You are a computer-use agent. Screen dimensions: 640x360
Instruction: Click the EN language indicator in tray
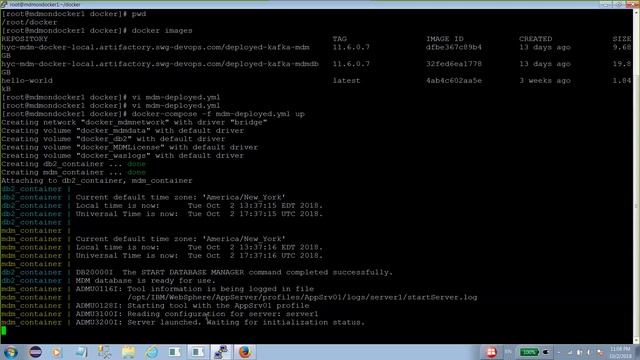click(509, 351)
